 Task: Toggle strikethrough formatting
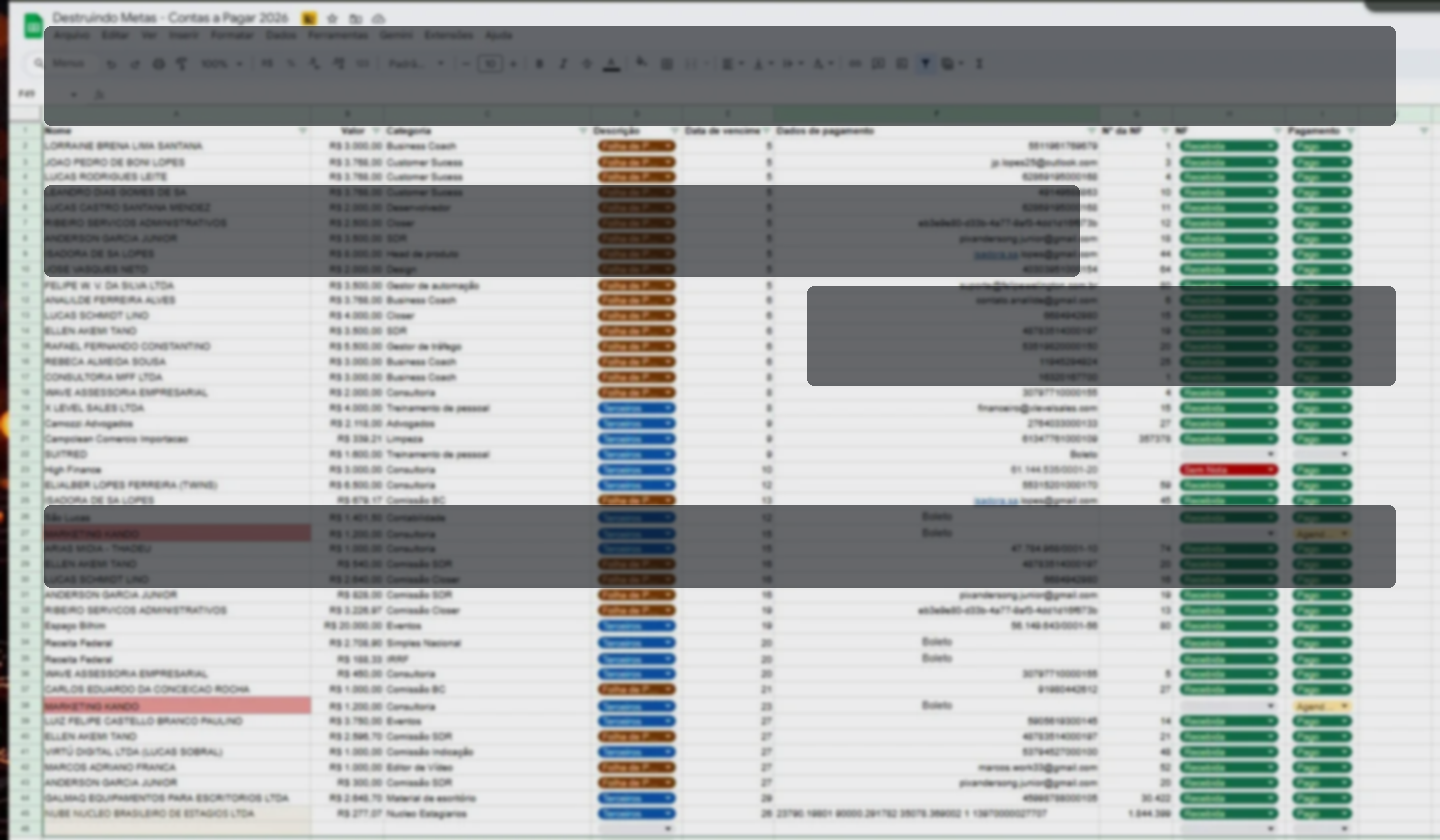pyautogui.click(x=587, y=64)
